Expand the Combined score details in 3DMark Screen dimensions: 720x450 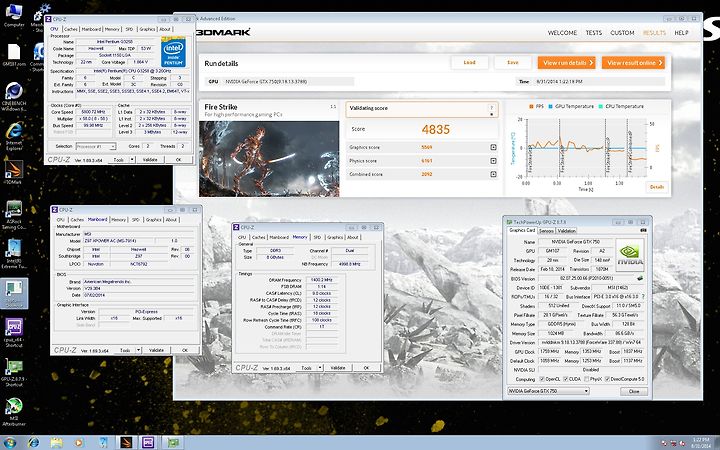coord(493,174)
